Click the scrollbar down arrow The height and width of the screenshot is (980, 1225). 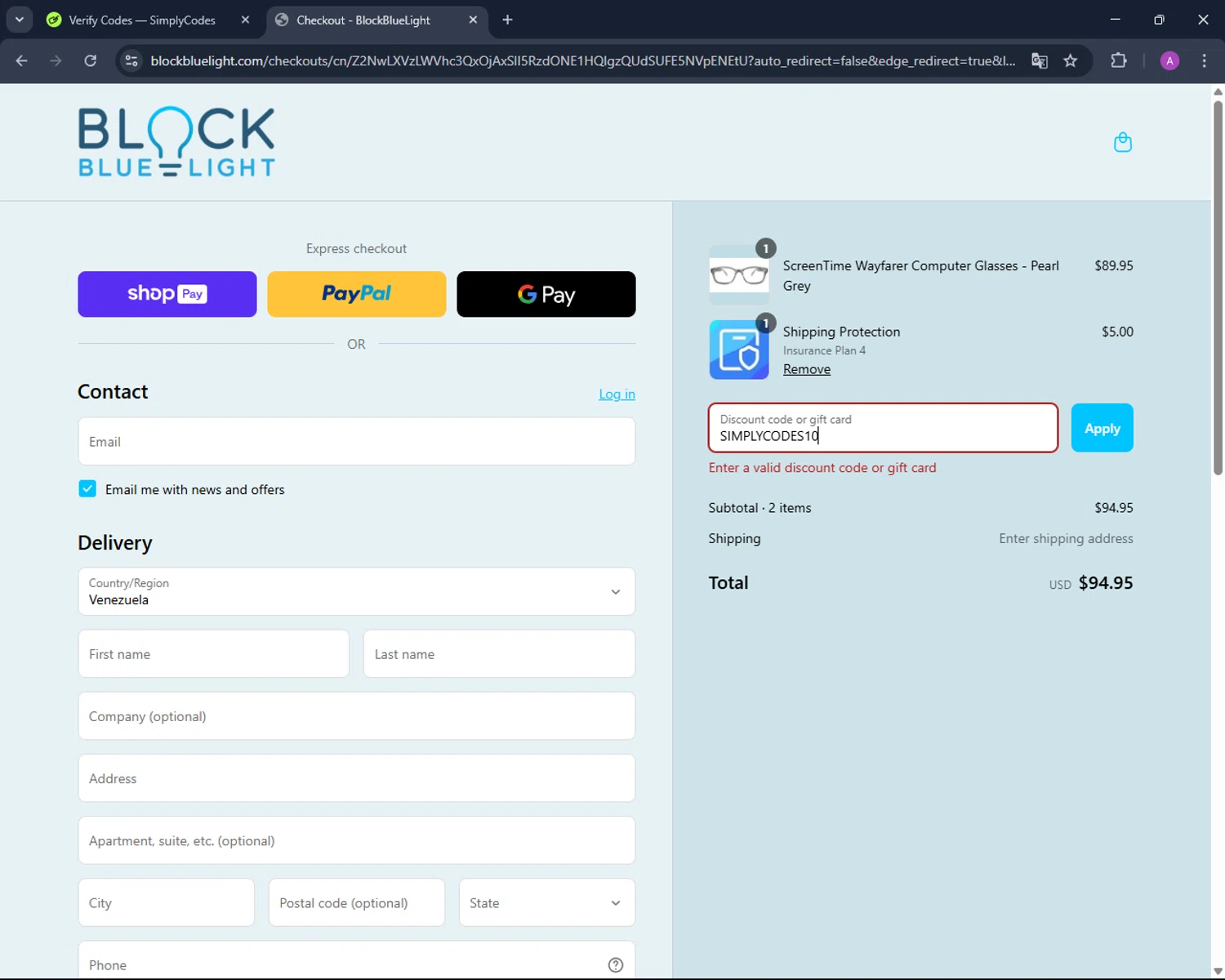click(x=1218, y=971)
